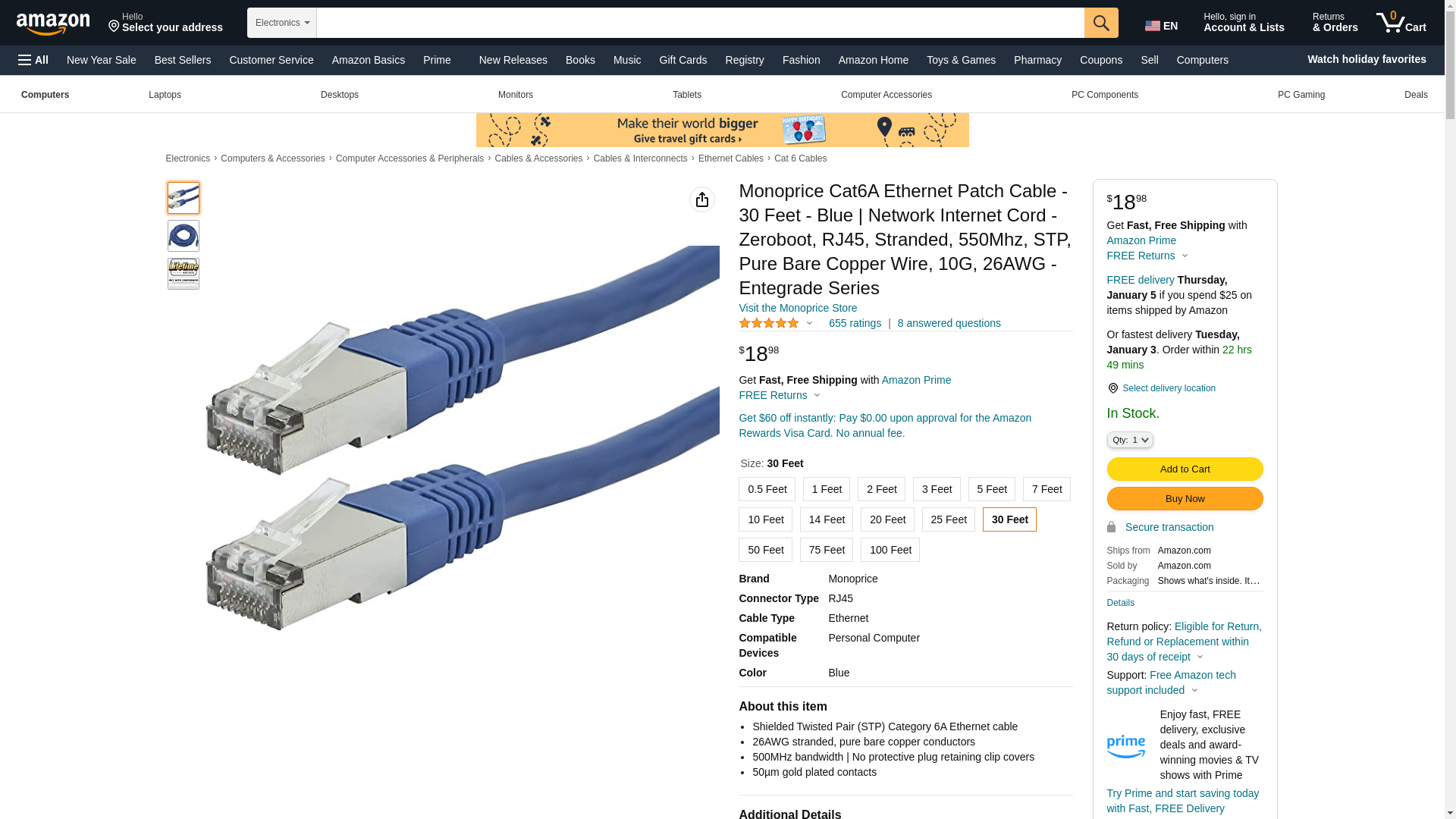Select the 100 Feet size option
Image resolution: width=1456 pixels, height=819 pixels.
[x=890, y=550]
